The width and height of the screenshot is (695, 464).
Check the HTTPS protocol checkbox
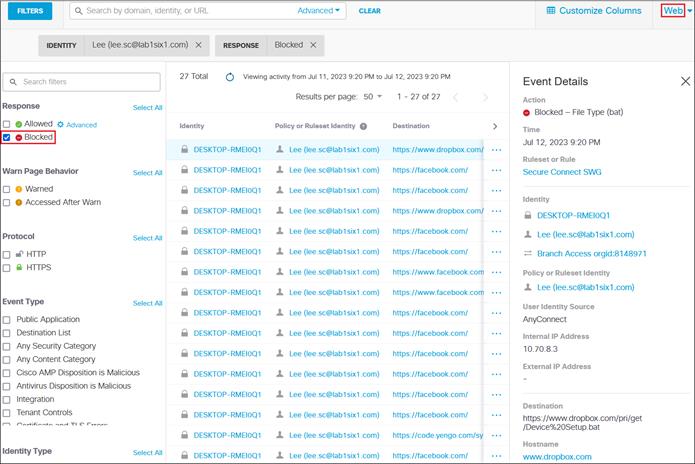point(6,268)
